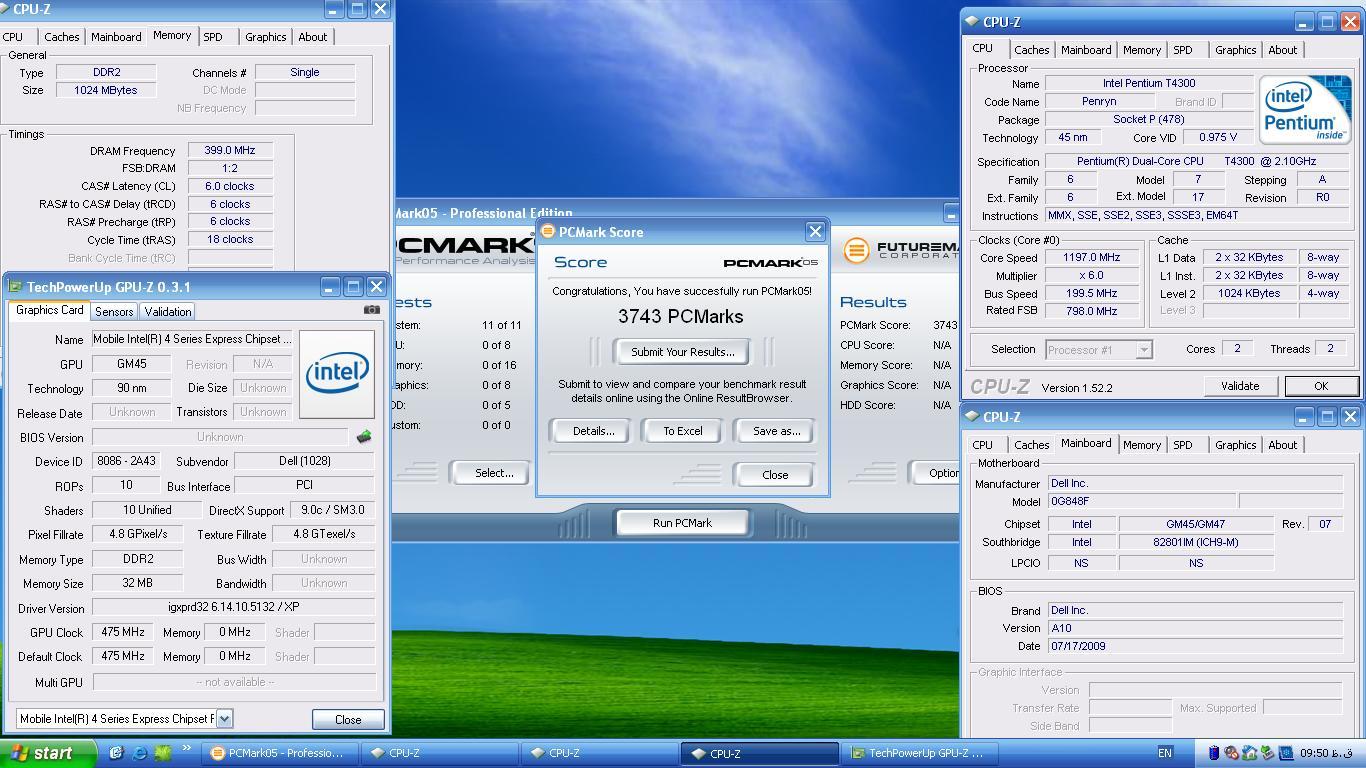Click Memory Size field 1024 MBytes

[x=105, y=90]
